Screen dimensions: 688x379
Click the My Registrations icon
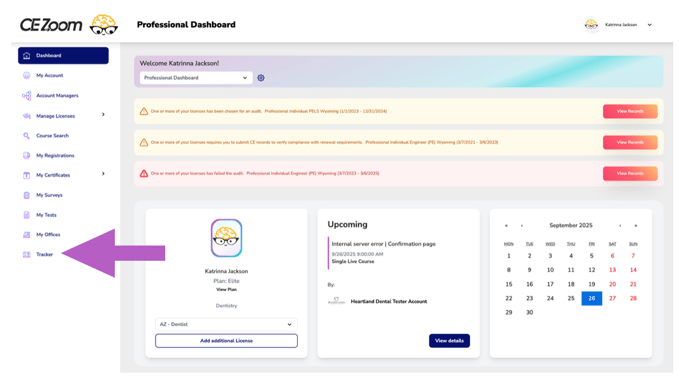(x=27, y=155)
